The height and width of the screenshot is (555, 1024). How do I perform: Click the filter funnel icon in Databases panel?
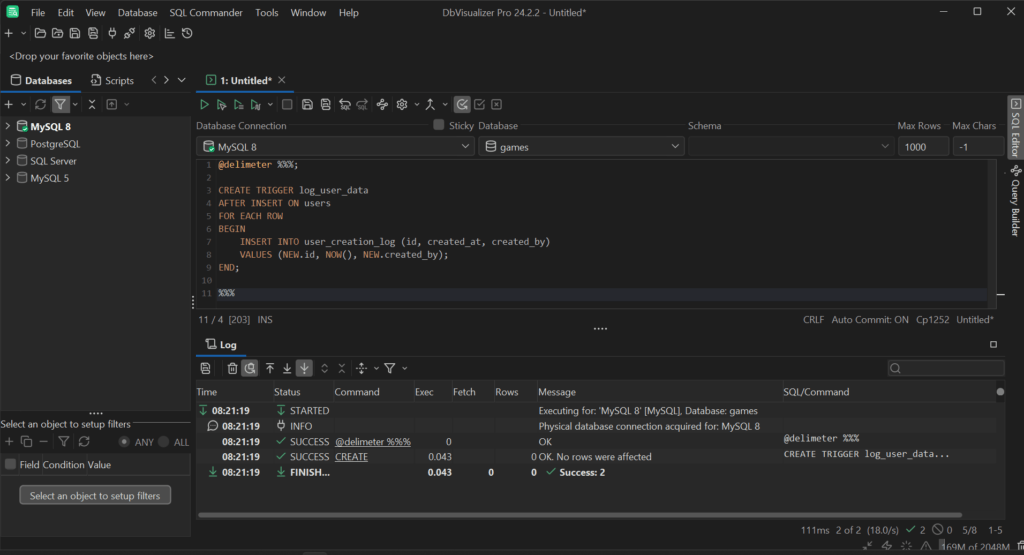coord(61,104)
